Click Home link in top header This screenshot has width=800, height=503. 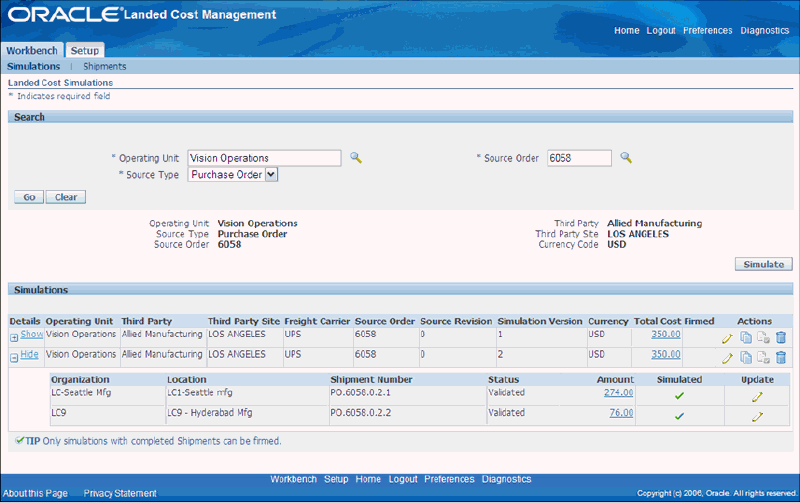coord(627,31)
